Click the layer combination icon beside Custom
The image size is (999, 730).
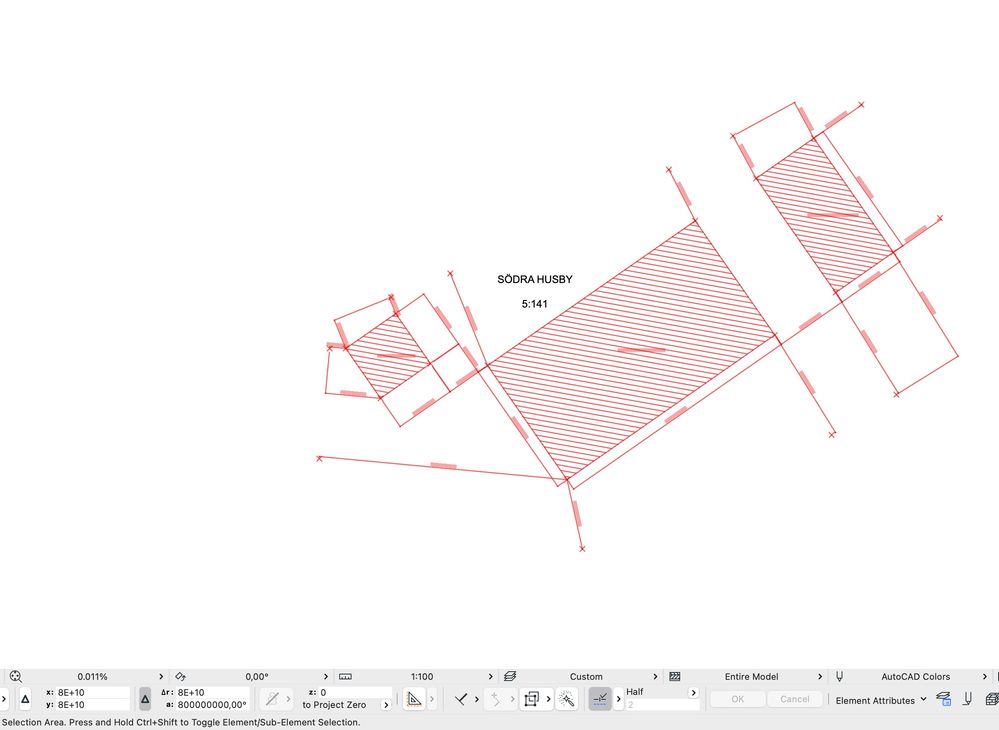click(510, 676)
